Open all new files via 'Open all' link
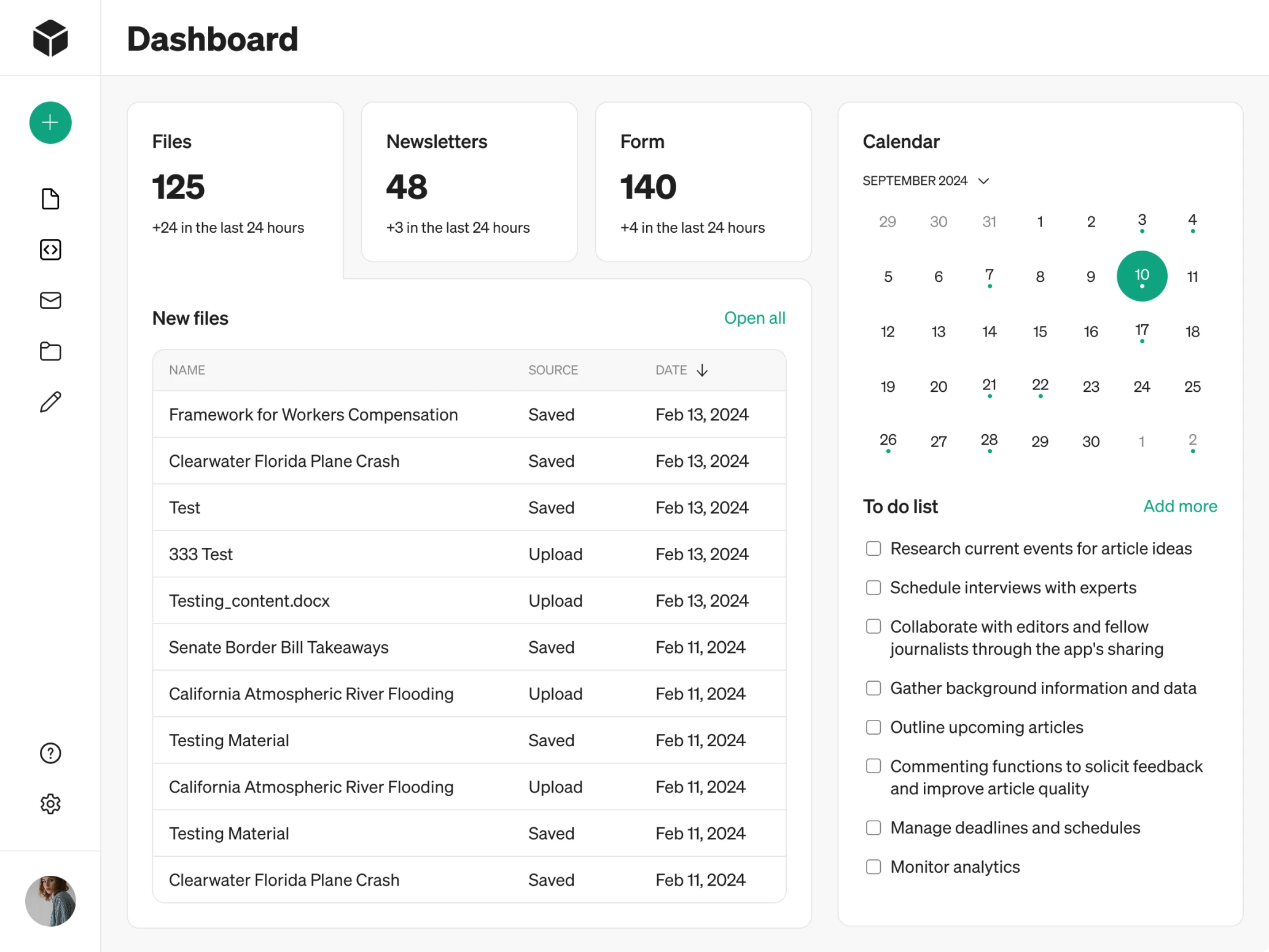Viewport: 1269px width, 952px height. tap(755, 318)
